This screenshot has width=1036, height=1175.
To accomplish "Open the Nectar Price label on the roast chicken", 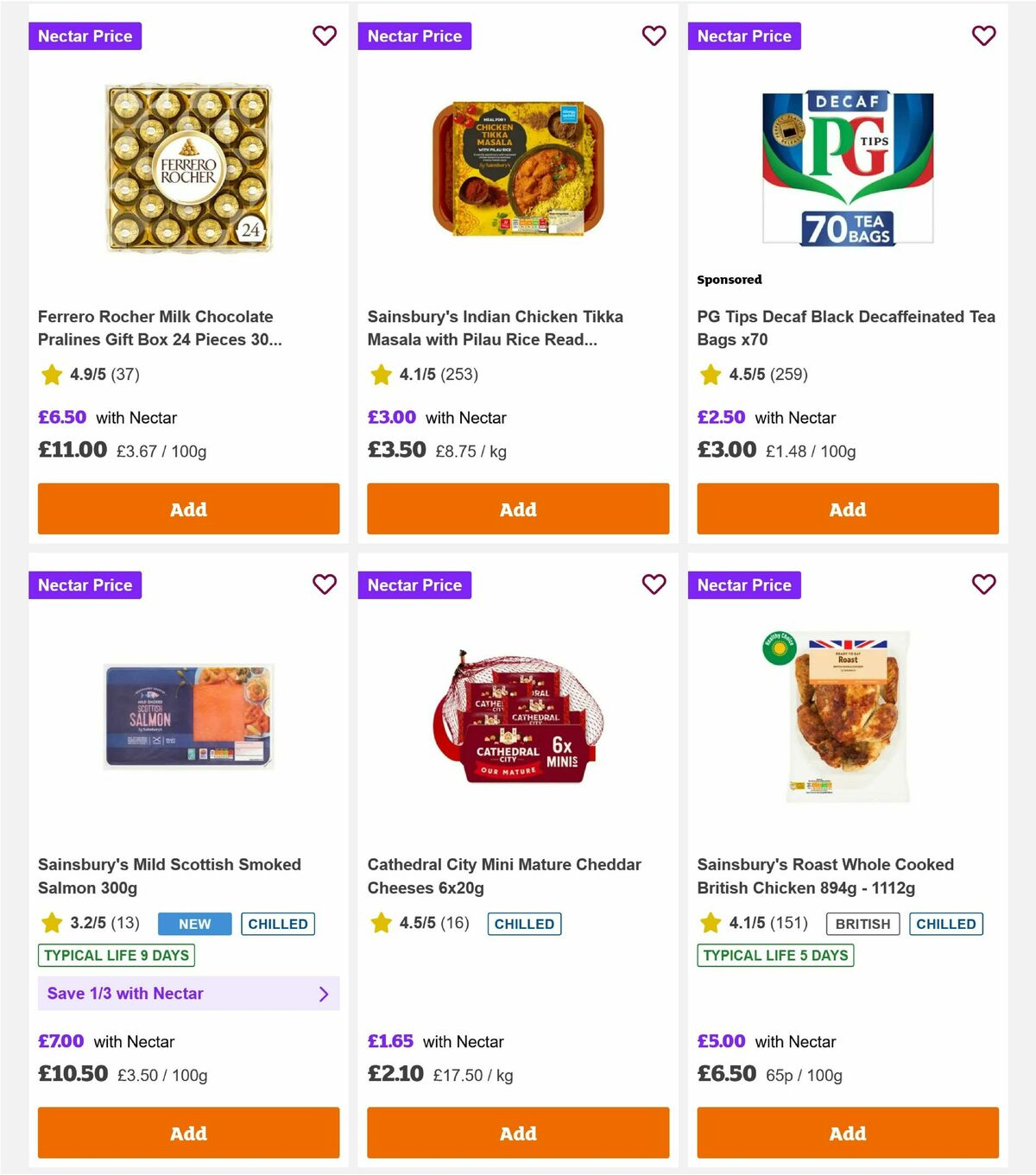I will [x=744, y=584].
